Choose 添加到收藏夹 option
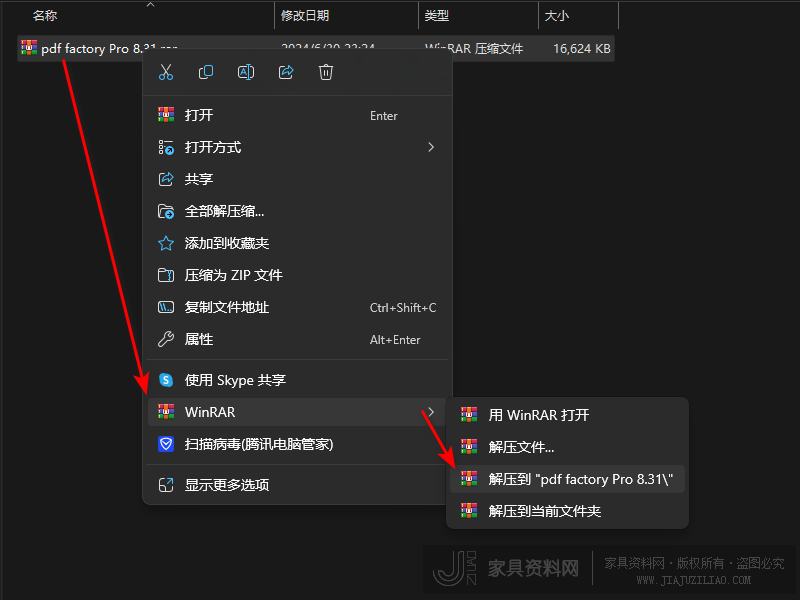 click(297, 243)
